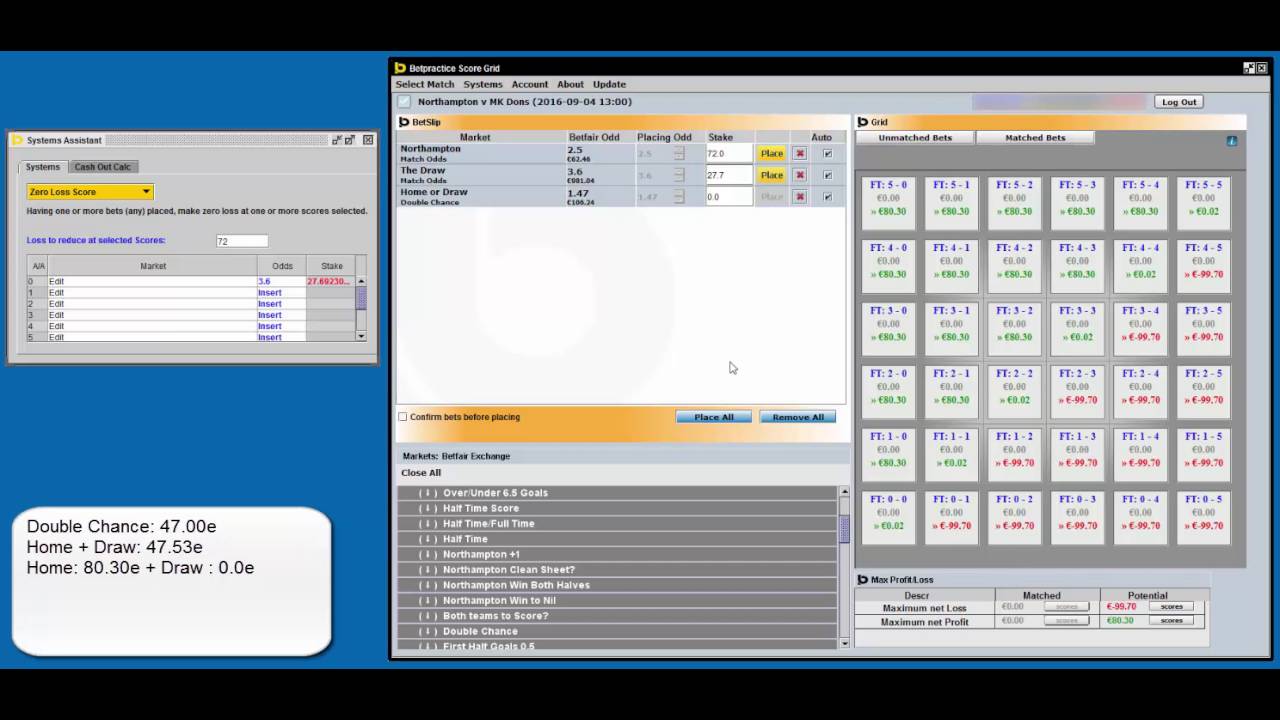Open the Systems menu
Viewport: 1280px width, 720px height.
[483, 85]
